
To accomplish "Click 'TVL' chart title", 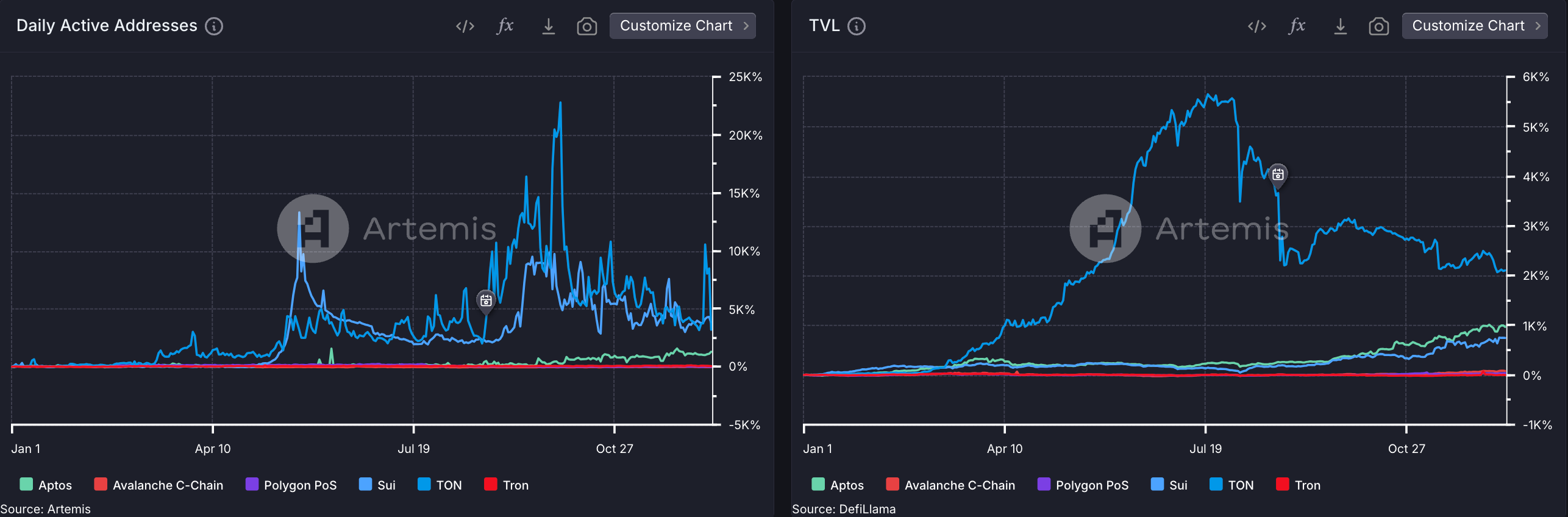I will tap(824, 26).
